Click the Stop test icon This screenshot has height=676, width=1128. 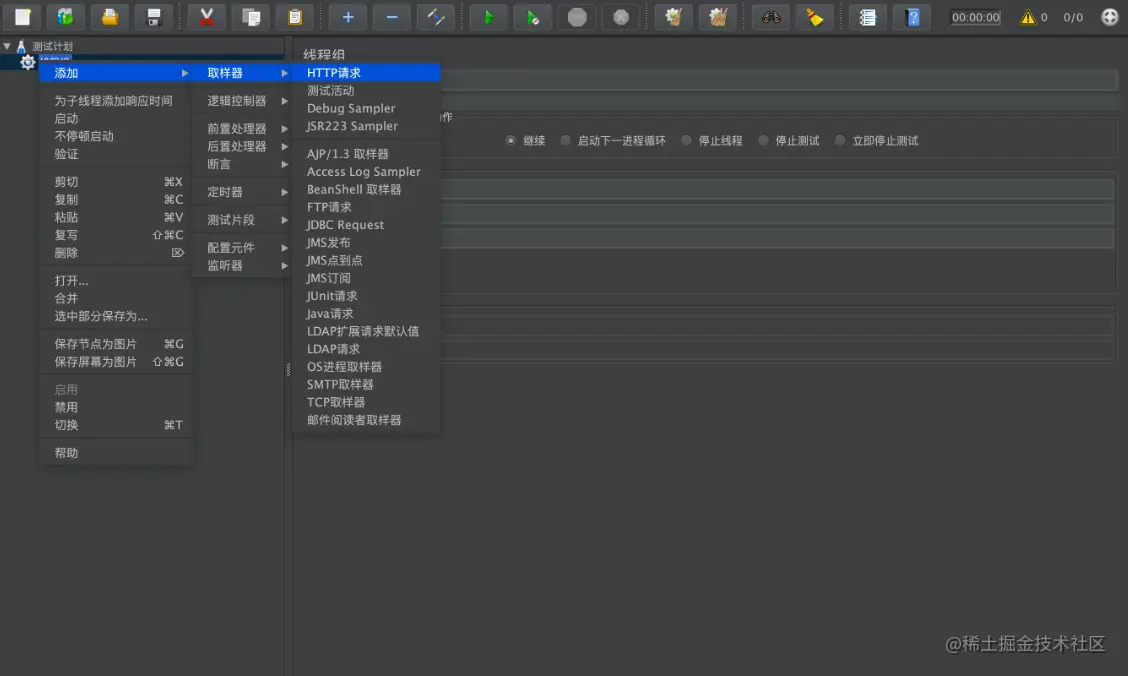(x=577, y=17)
